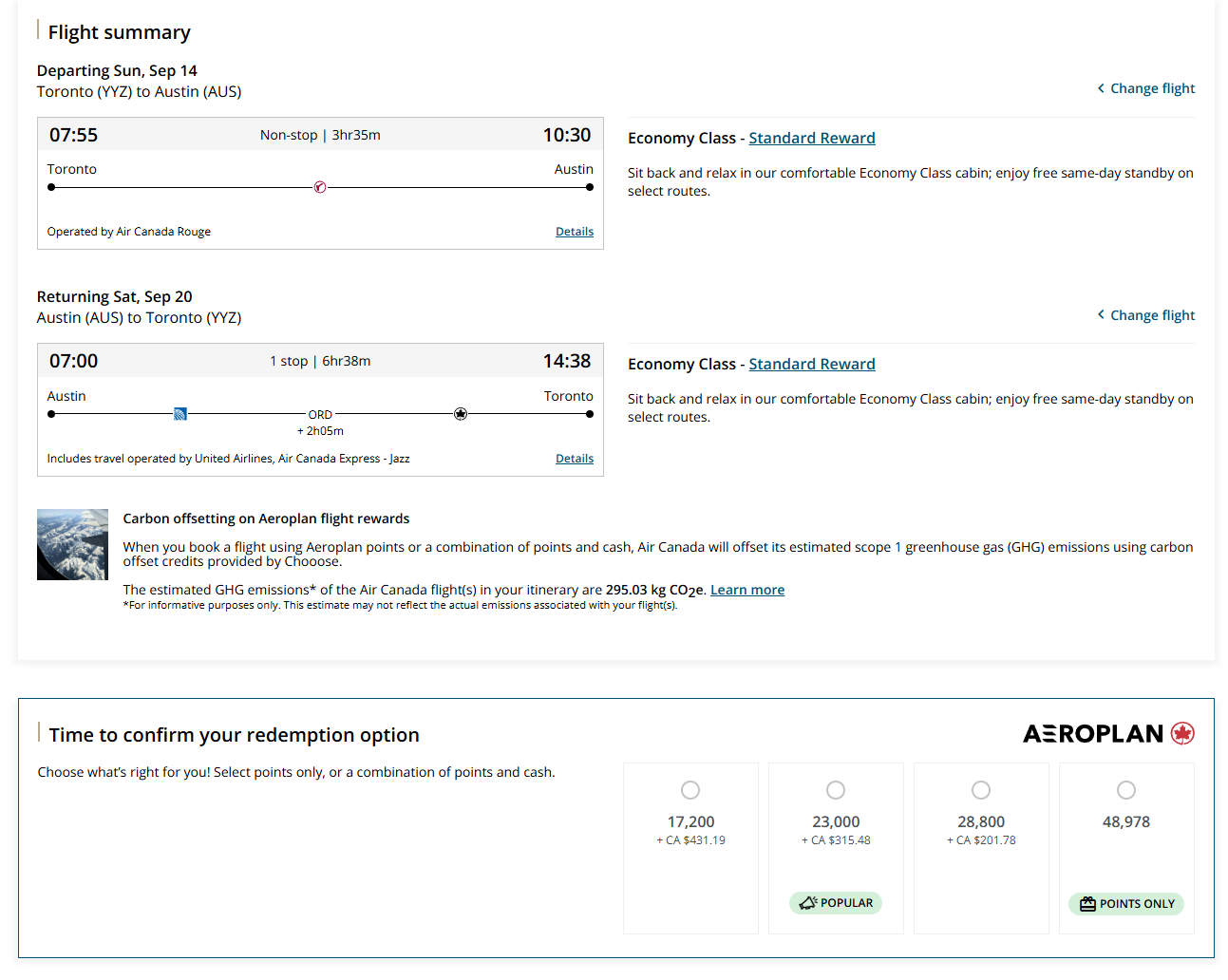Click the '1 stop | 6hr38m' text

(320, 361)
